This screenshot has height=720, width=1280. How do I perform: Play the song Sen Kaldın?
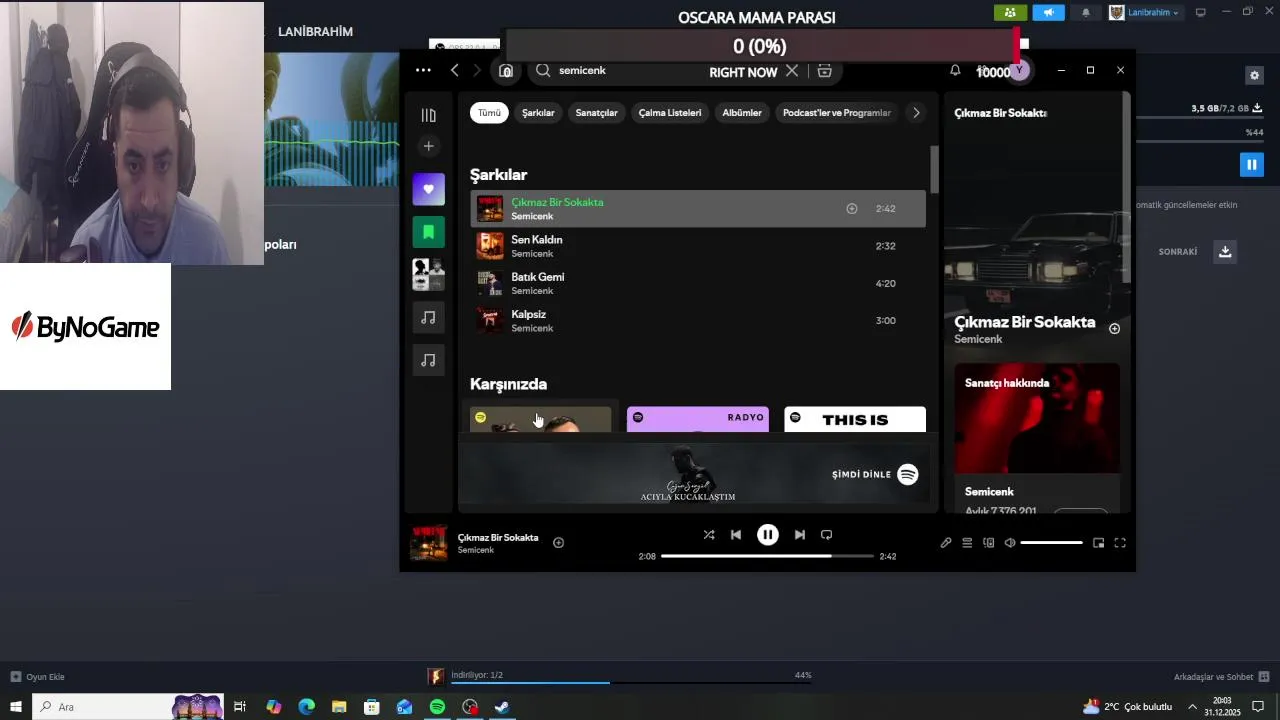coord(698,246)
